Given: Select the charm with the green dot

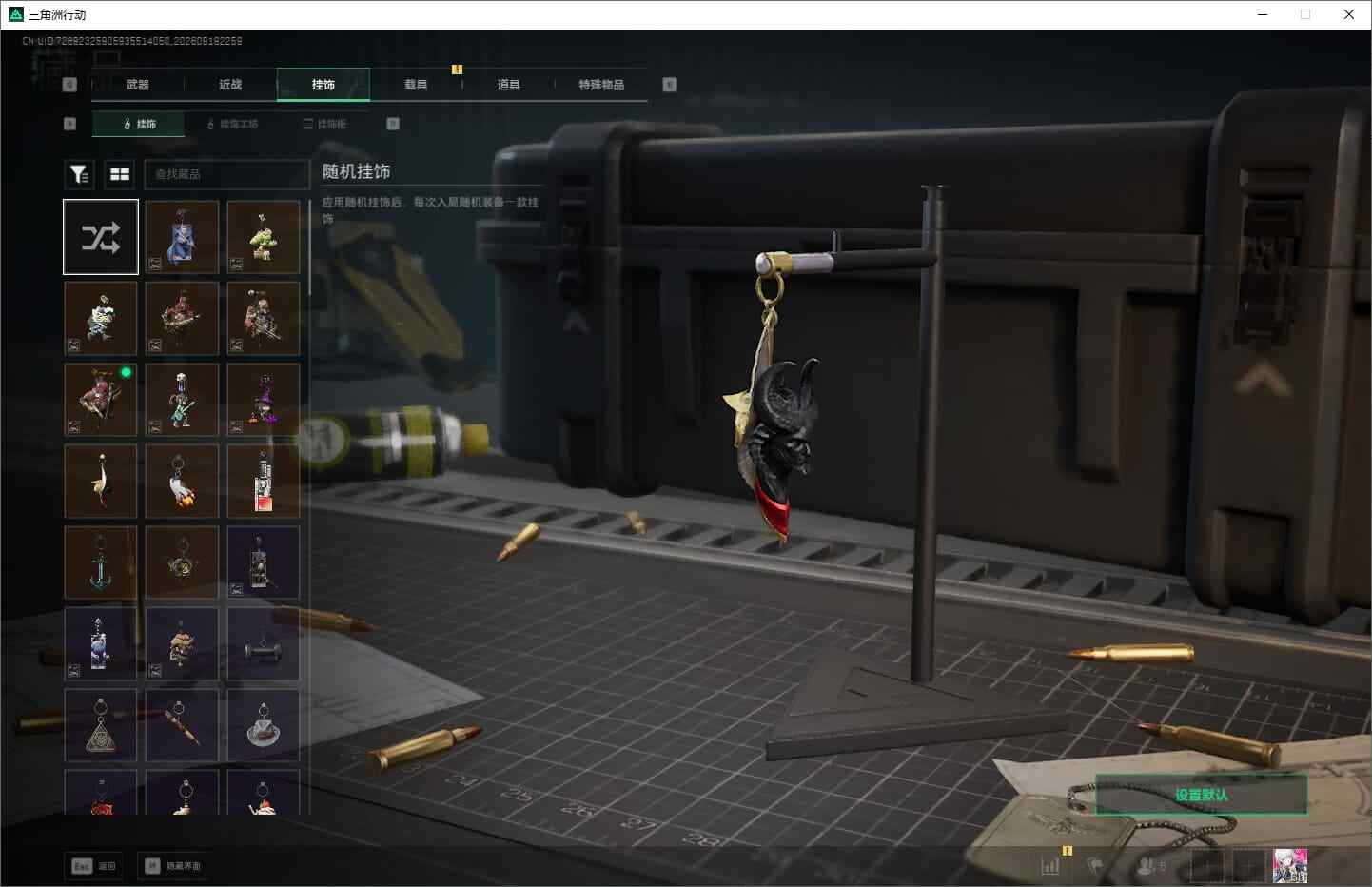Looking at the screenshot, I should tap(101, 400).
